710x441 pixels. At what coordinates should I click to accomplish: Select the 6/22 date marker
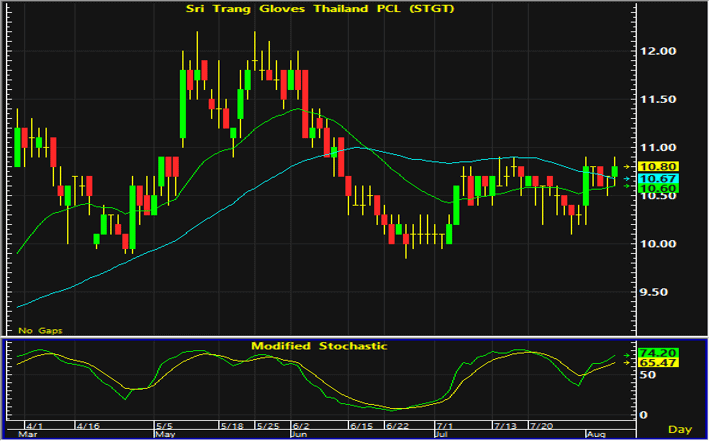398,426
